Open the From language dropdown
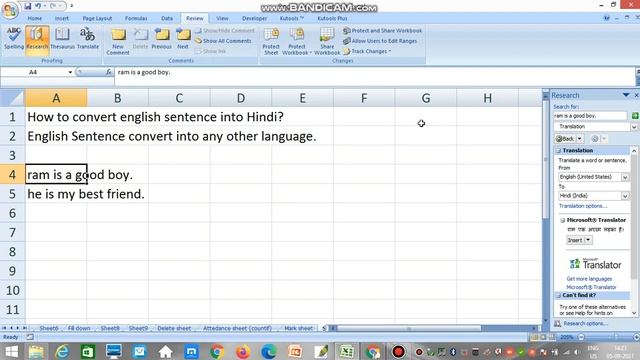 625,177
